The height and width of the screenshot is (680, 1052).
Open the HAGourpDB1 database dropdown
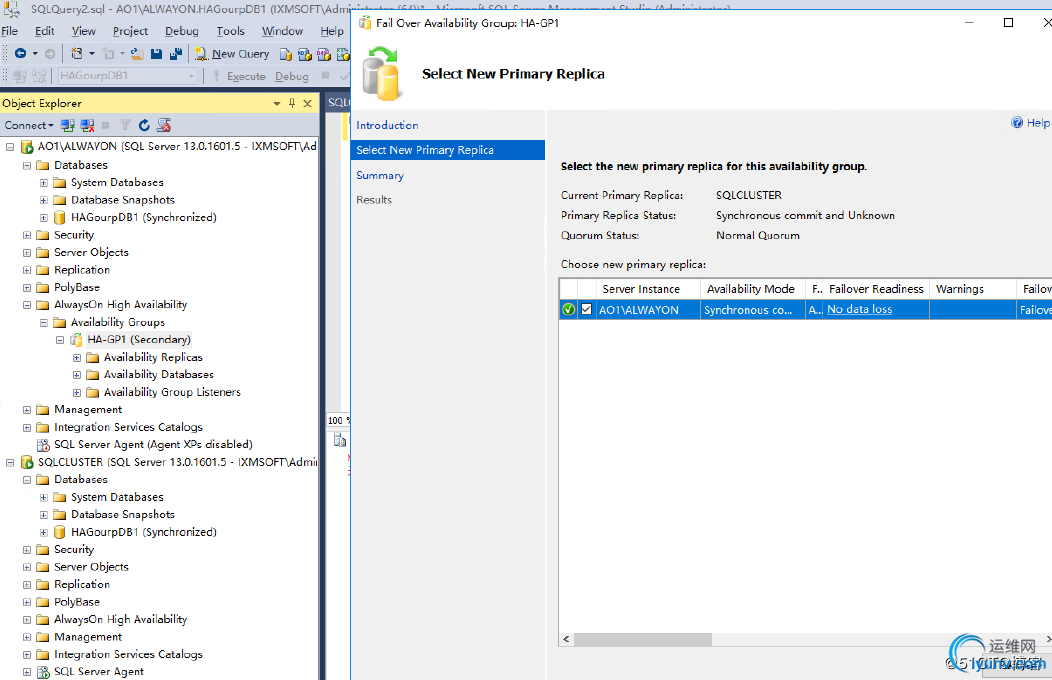click(x=191, y=76)
